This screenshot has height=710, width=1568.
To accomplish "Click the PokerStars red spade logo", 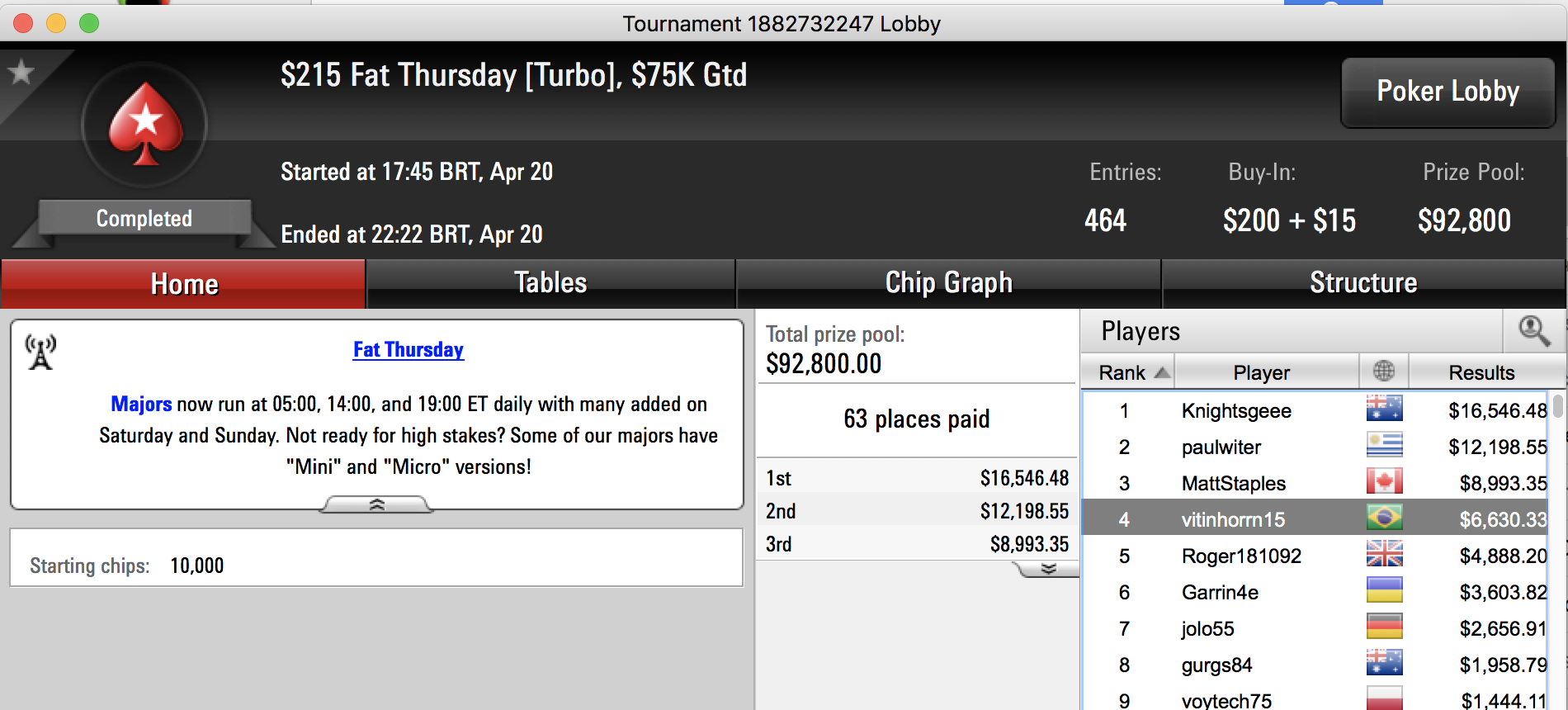I will click(145, 124).
